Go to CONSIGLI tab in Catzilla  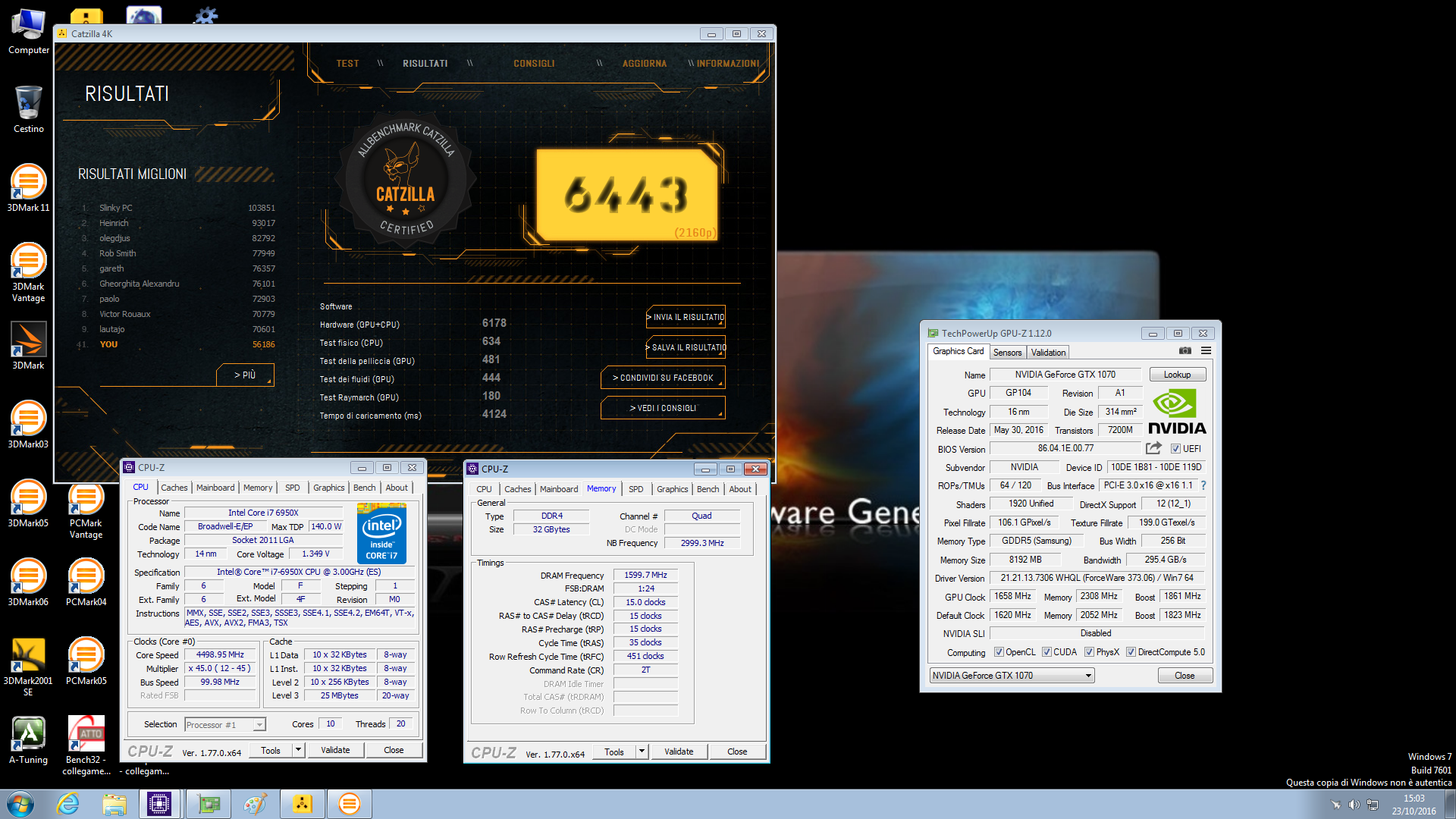coord(534,64)
